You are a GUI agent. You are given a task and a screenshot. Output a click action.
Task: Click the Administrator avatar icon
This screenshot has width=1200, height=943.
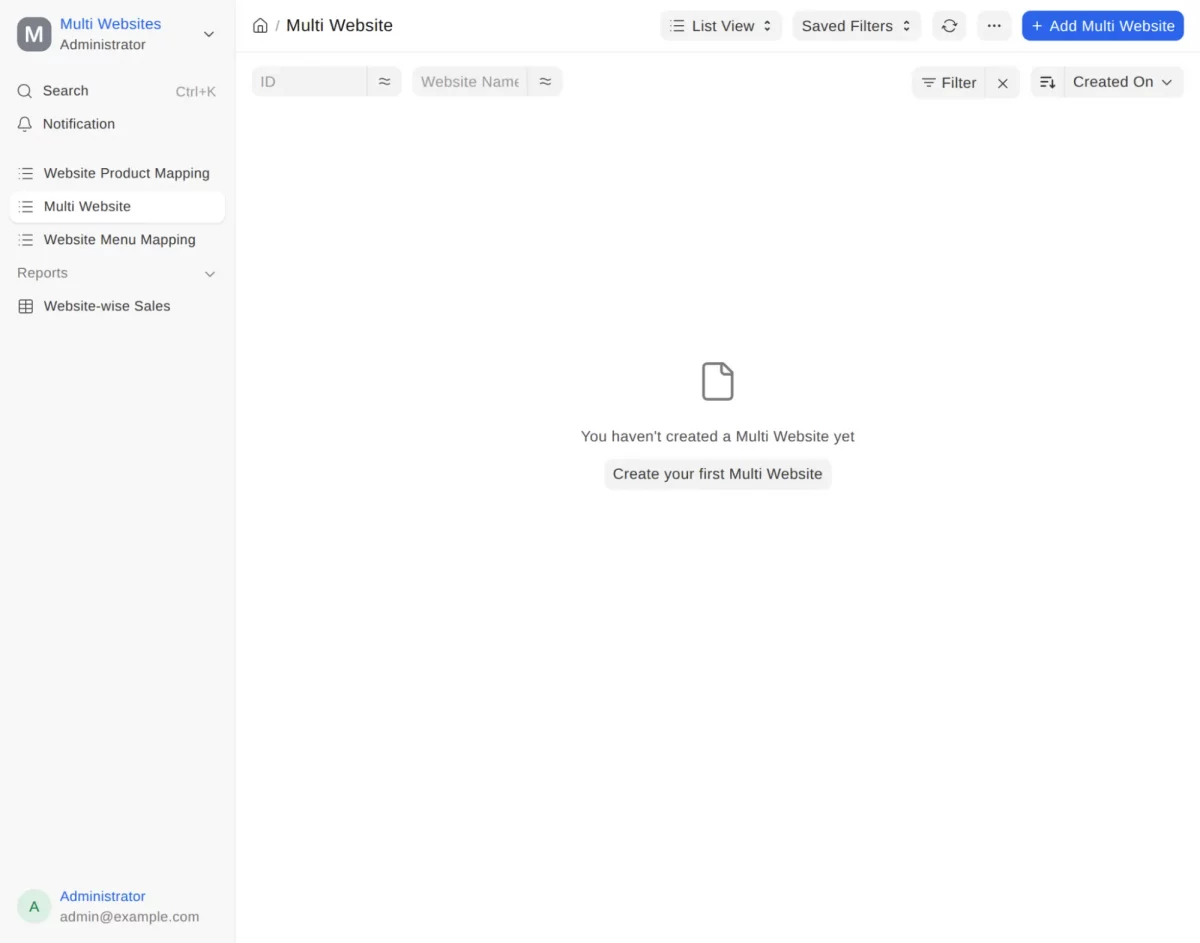click(x=34, y=907)
